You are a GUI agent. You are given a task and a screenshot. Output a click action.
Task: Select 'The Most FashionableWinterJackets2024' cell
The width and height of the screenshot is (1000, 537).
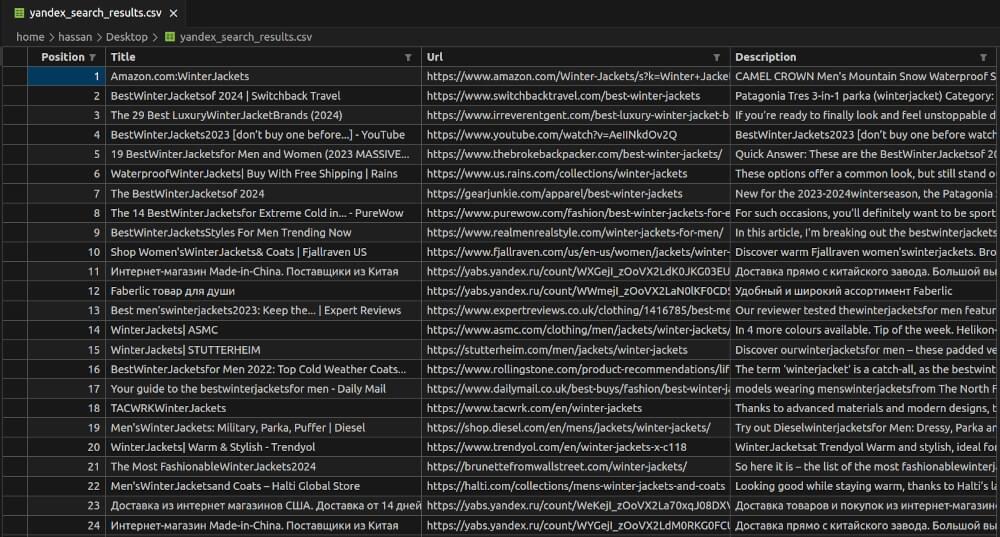[263, 466]
